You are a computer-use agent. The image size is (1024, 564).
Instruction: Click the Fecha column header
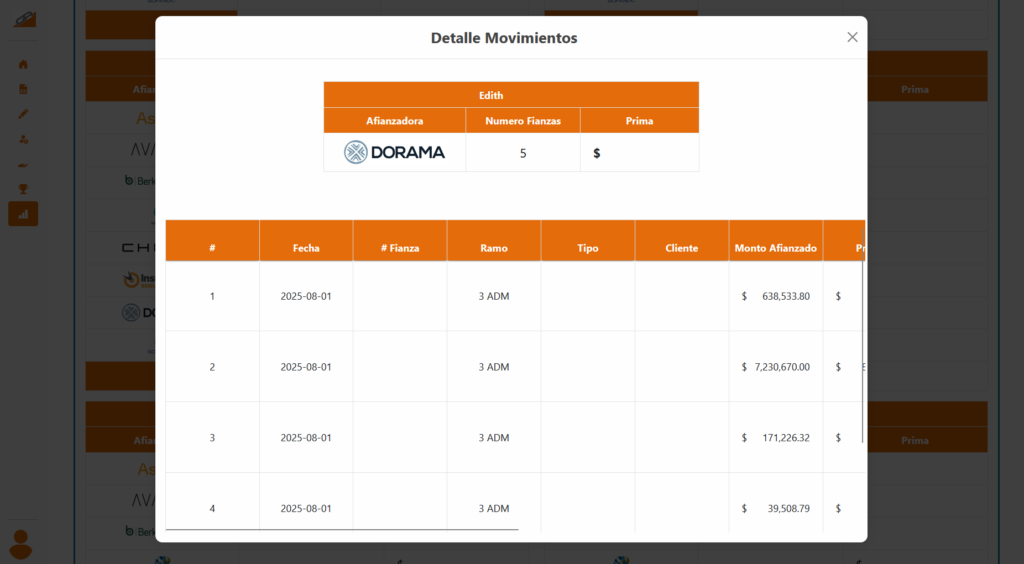pos(306,248)
